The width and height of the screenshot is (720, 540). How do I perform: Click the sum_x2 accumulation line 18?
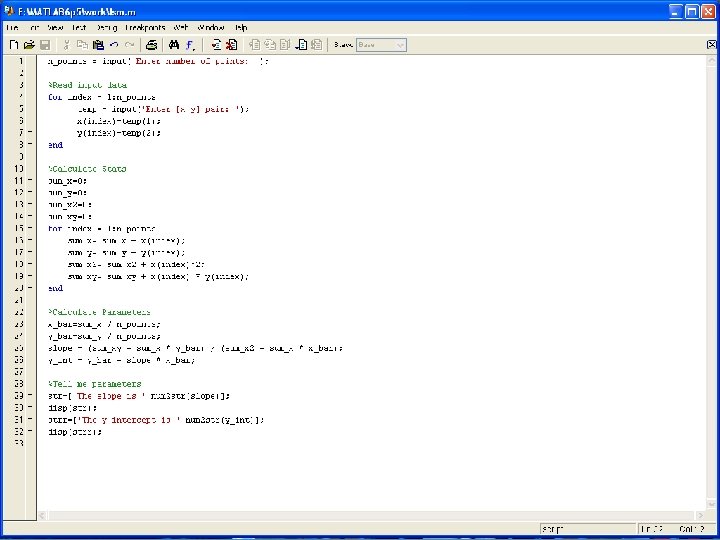[136, 264]
